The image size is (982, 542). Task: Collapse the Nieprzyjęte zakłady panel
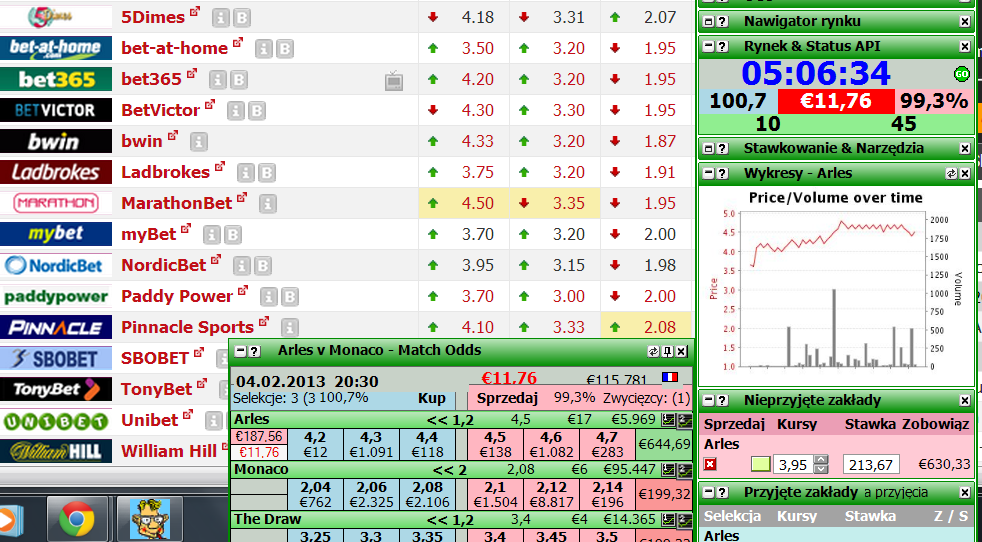pos(709,400)
